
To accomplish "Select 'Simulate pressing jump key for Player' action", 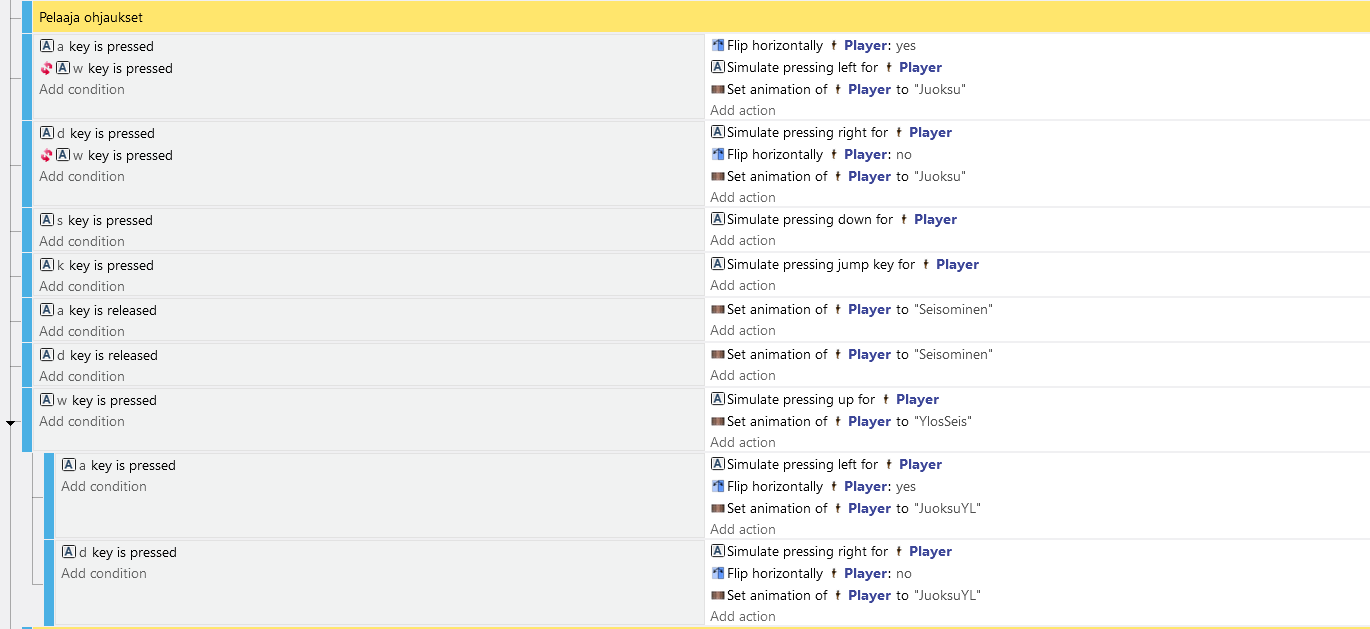I will coord(845,264).
